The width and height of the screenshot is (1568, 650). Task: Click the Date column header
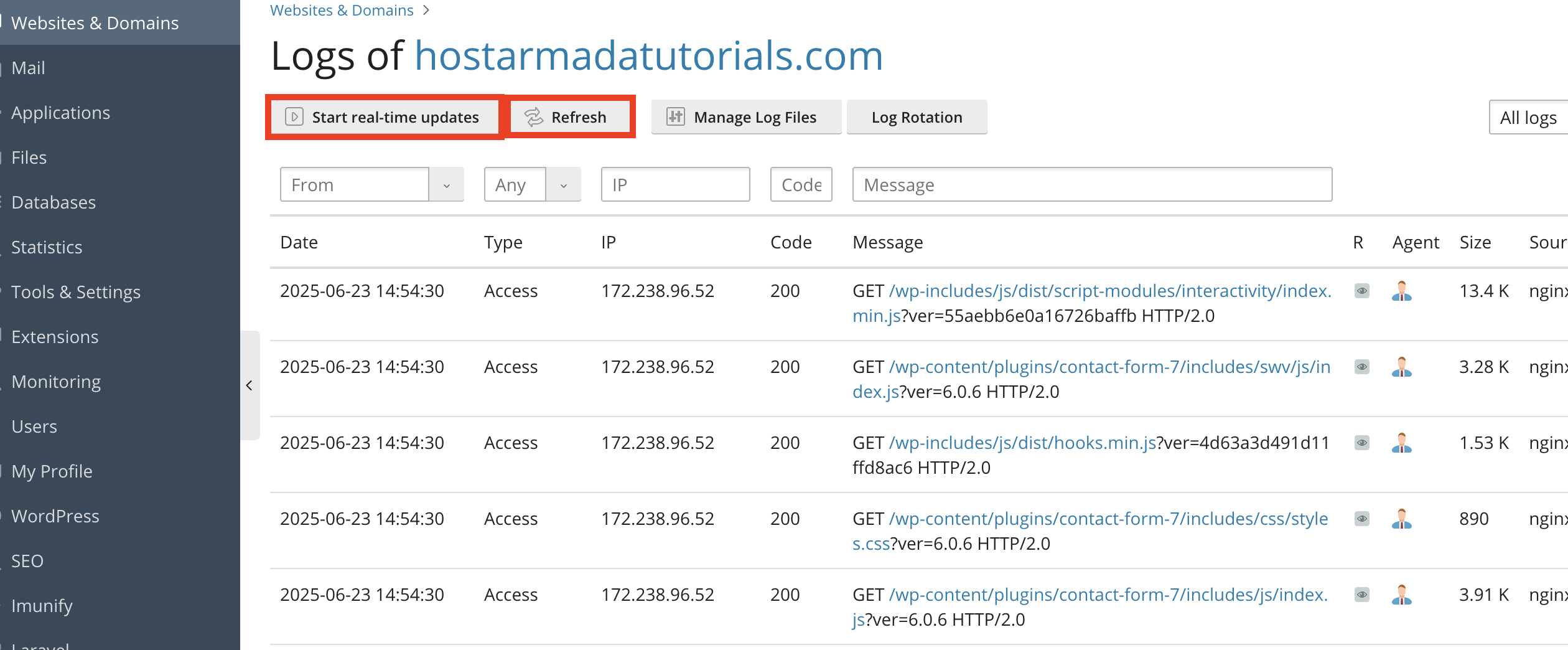(299, 242)
